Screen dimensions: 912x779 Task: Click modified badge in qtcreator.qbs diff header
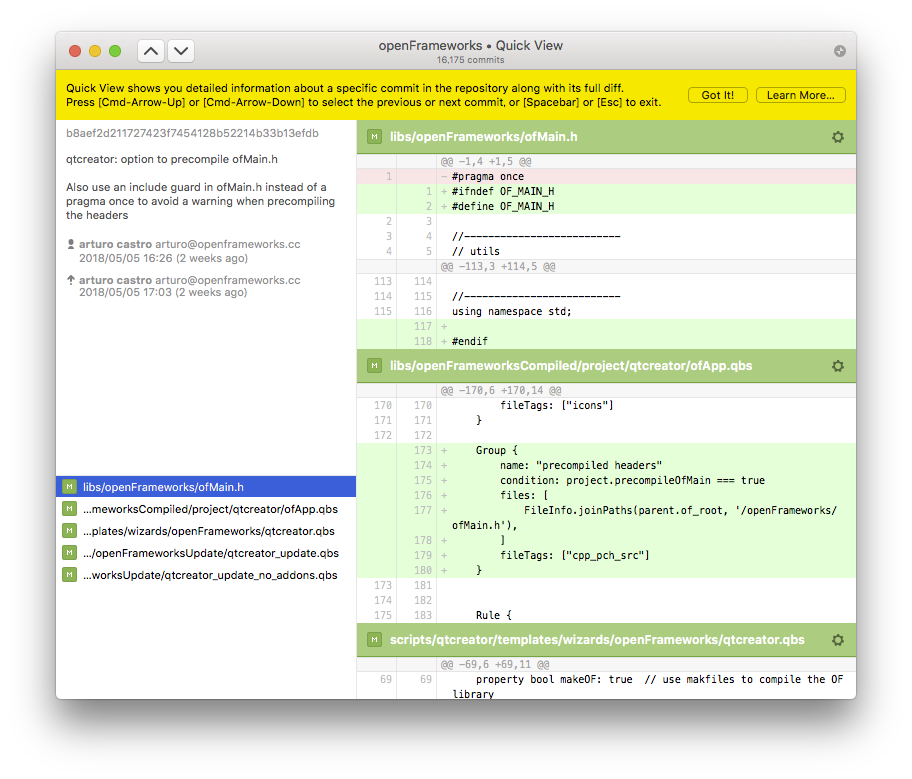pos(373,640)
